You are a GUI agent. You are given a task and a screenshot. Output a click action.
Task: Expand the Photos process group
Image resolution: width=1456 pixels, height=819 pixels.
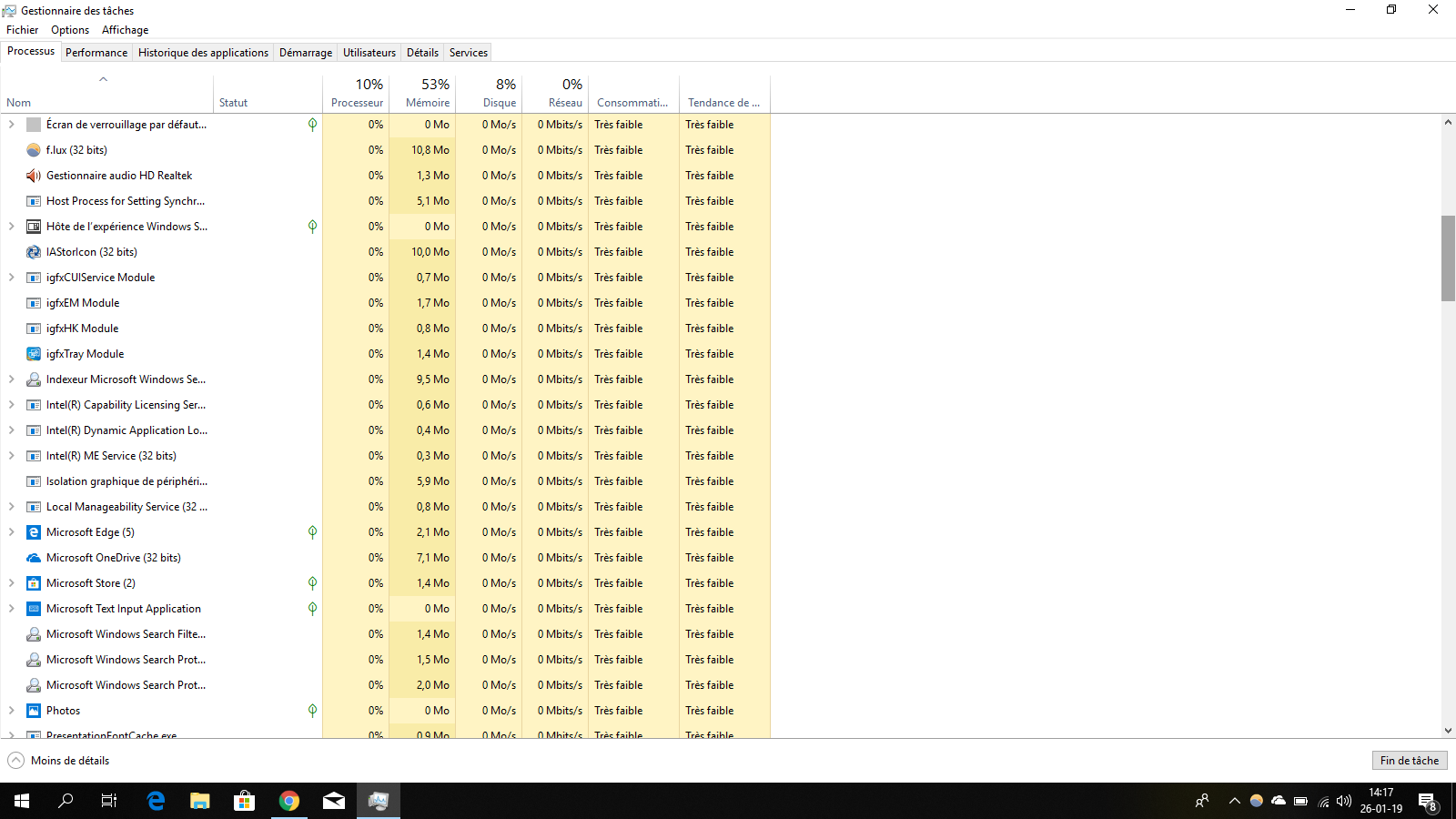11,711
